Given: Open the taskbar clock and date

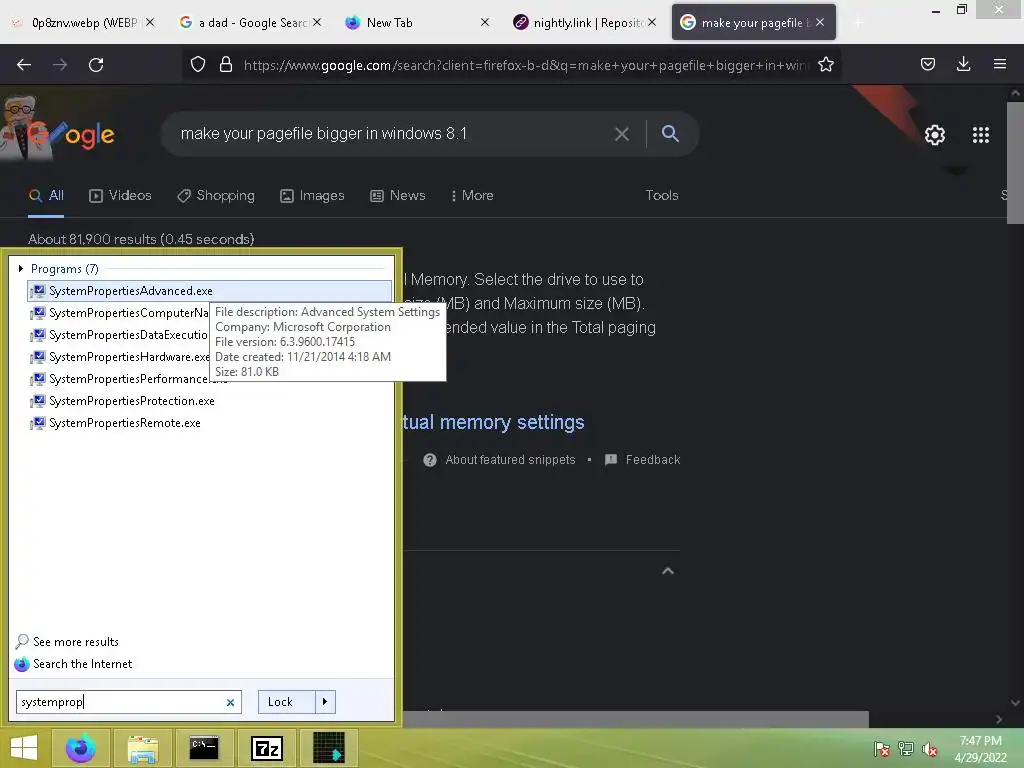Looking at the screenshot, I should pos(980,748).
